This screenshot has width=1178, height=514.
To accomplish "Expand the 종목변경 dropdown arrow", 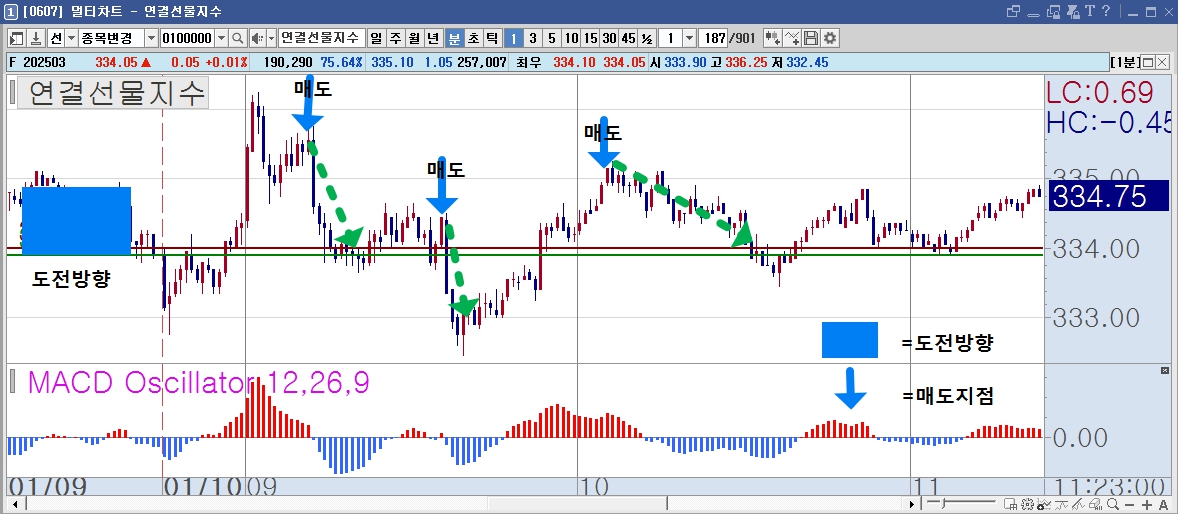I will [150, 38].
